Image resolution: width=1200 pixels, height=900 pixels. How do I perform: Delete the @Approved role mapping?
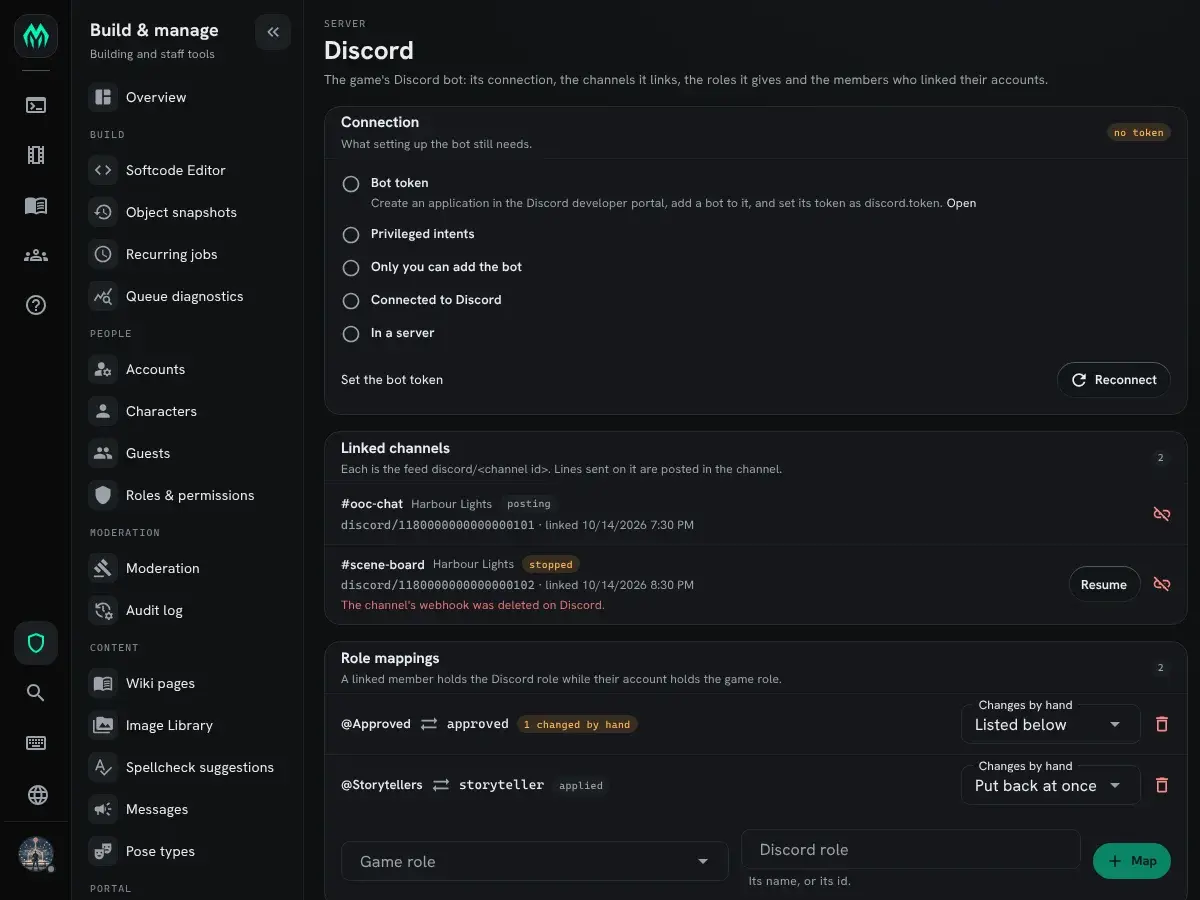pos(1161,724)
